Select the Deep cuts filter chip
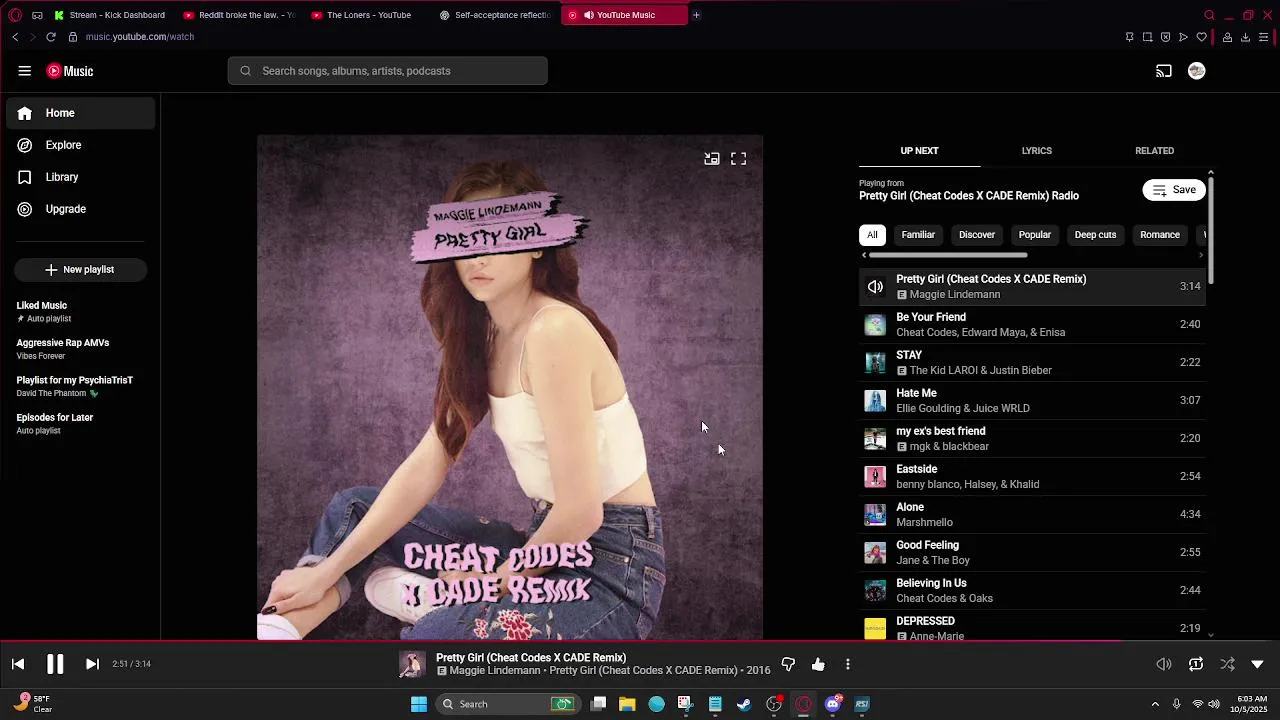Screen dimensions: 1280x720 point(1095,235)
